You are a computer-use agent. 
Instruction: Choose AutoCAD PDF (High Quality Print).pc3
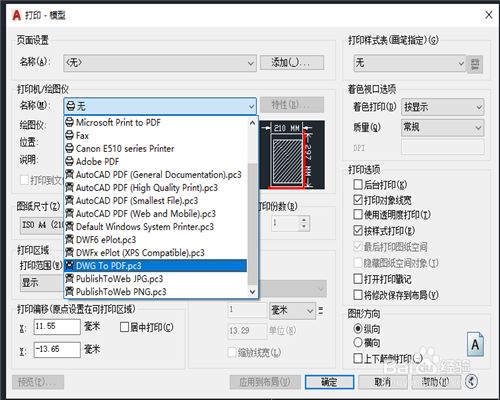click(x=156, y=187)
